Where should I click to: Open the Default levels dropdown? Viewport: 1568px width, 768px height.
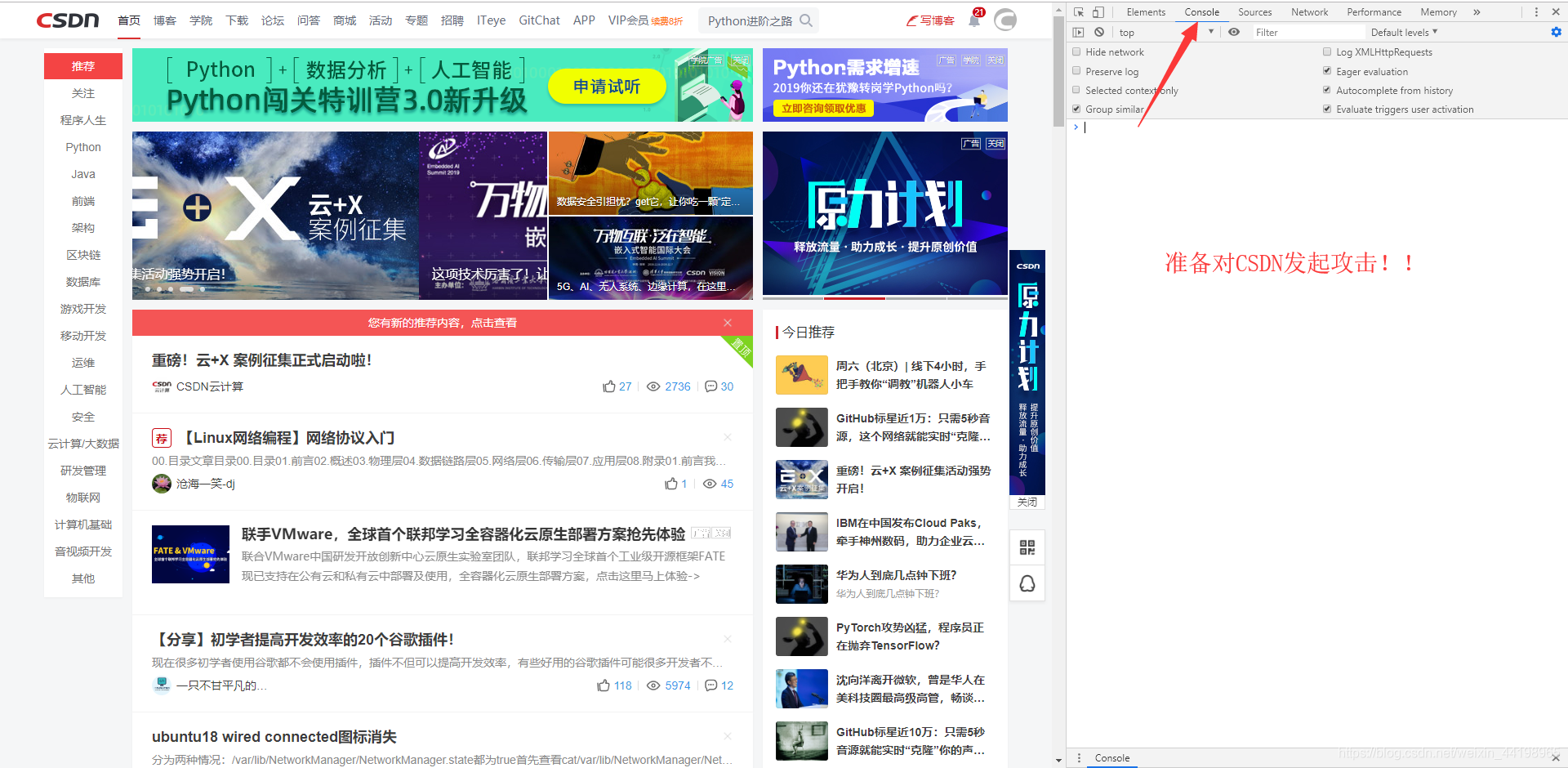[1404, 32]
